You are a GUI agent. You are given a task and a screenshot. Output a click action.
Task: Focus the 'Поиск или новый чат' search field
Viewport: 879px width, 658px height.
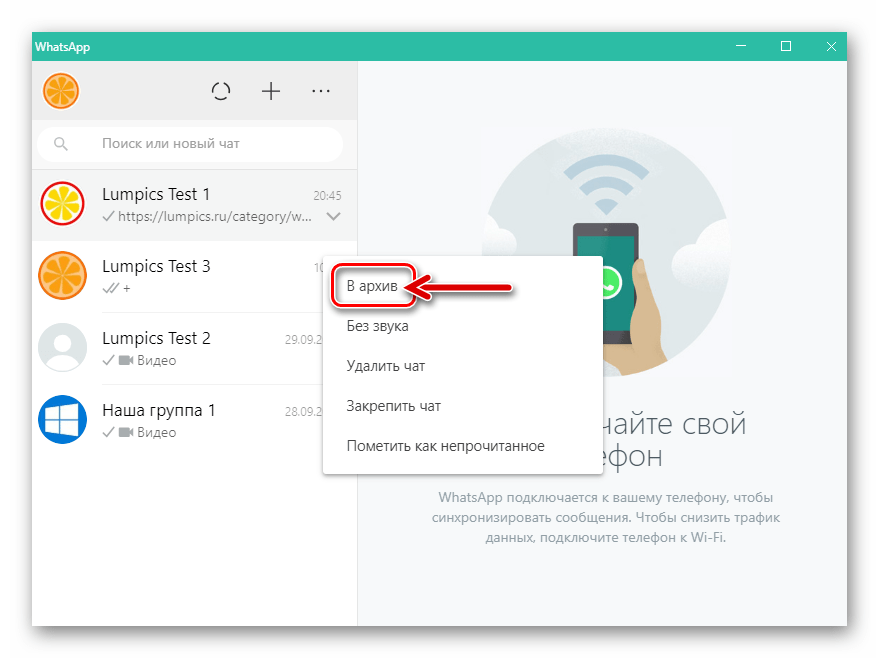click(x=190, y=144)
